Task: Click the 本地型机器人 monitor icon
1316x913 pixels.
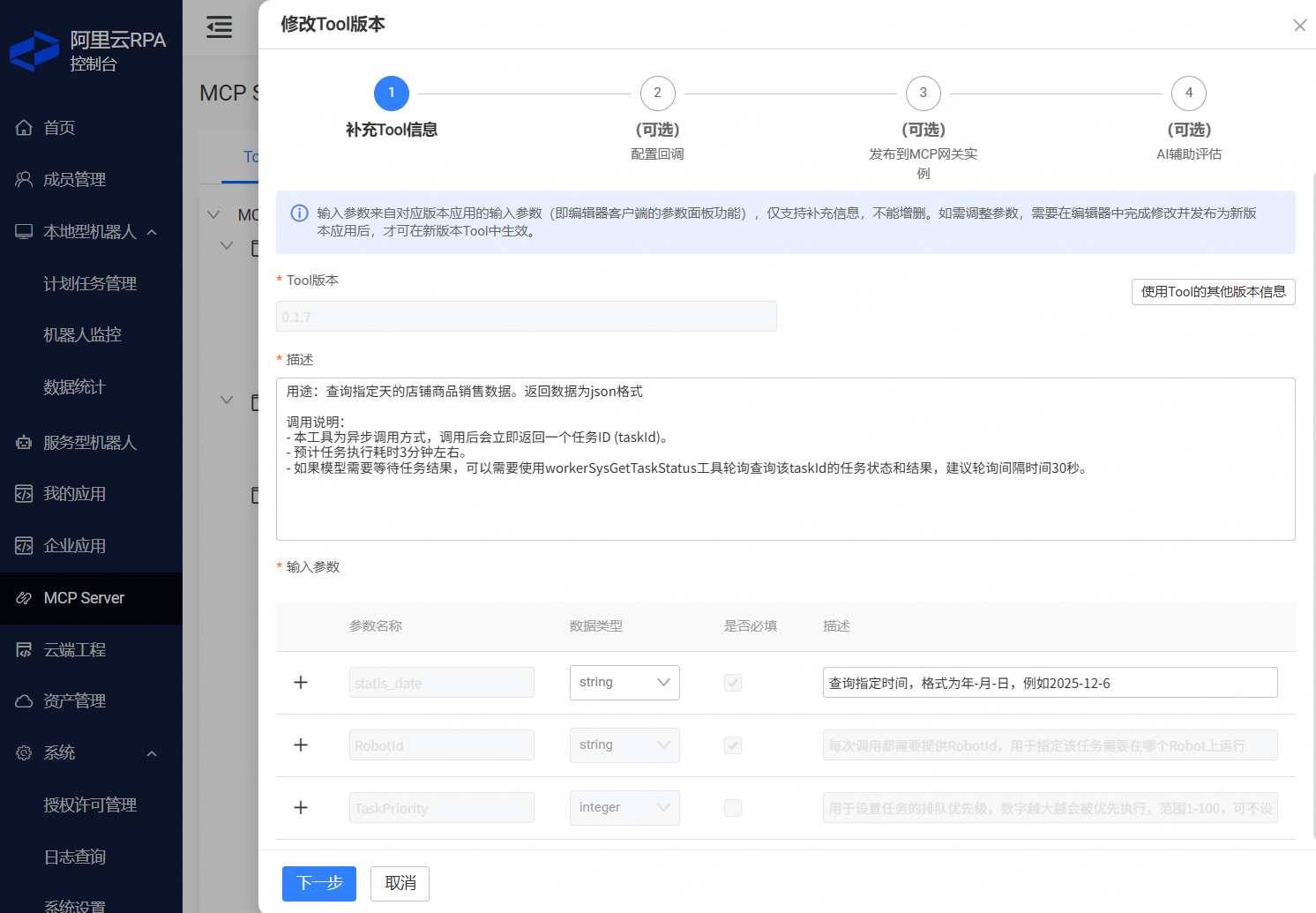Action: pos(24,232)
